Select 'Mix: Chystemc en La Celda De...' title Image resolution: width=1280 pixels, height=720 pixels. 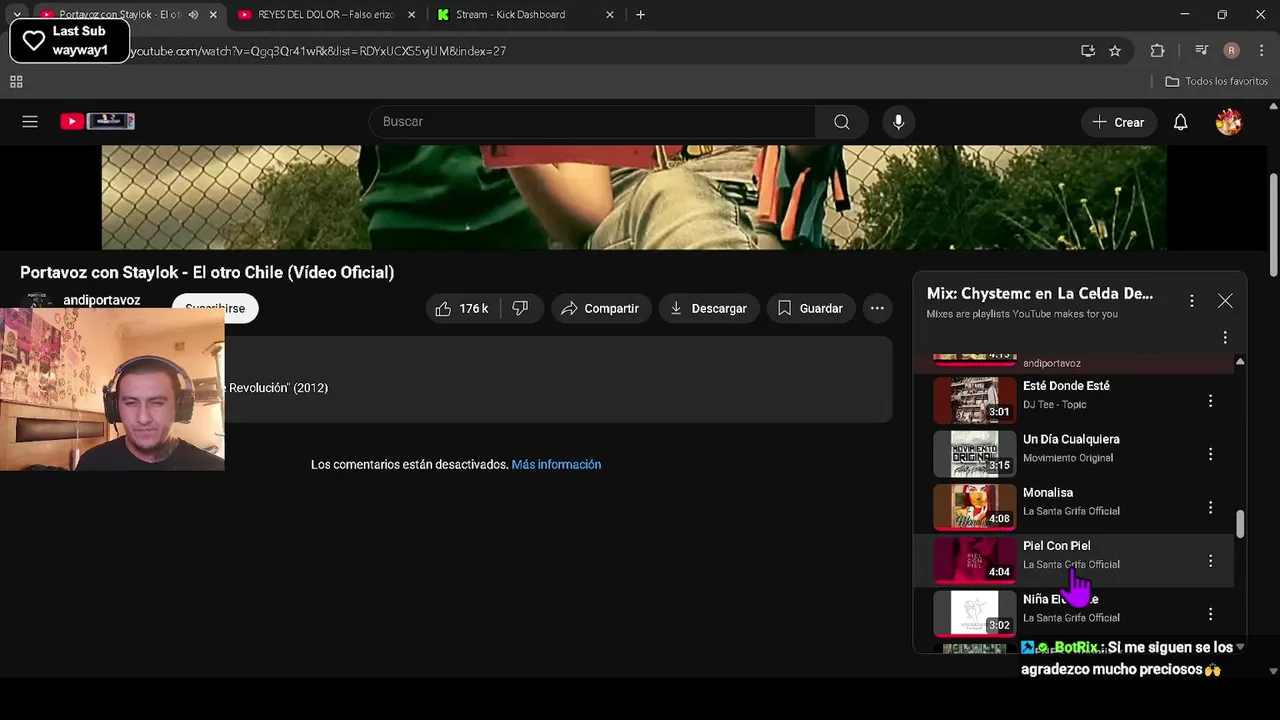(x=1040, y=293)
